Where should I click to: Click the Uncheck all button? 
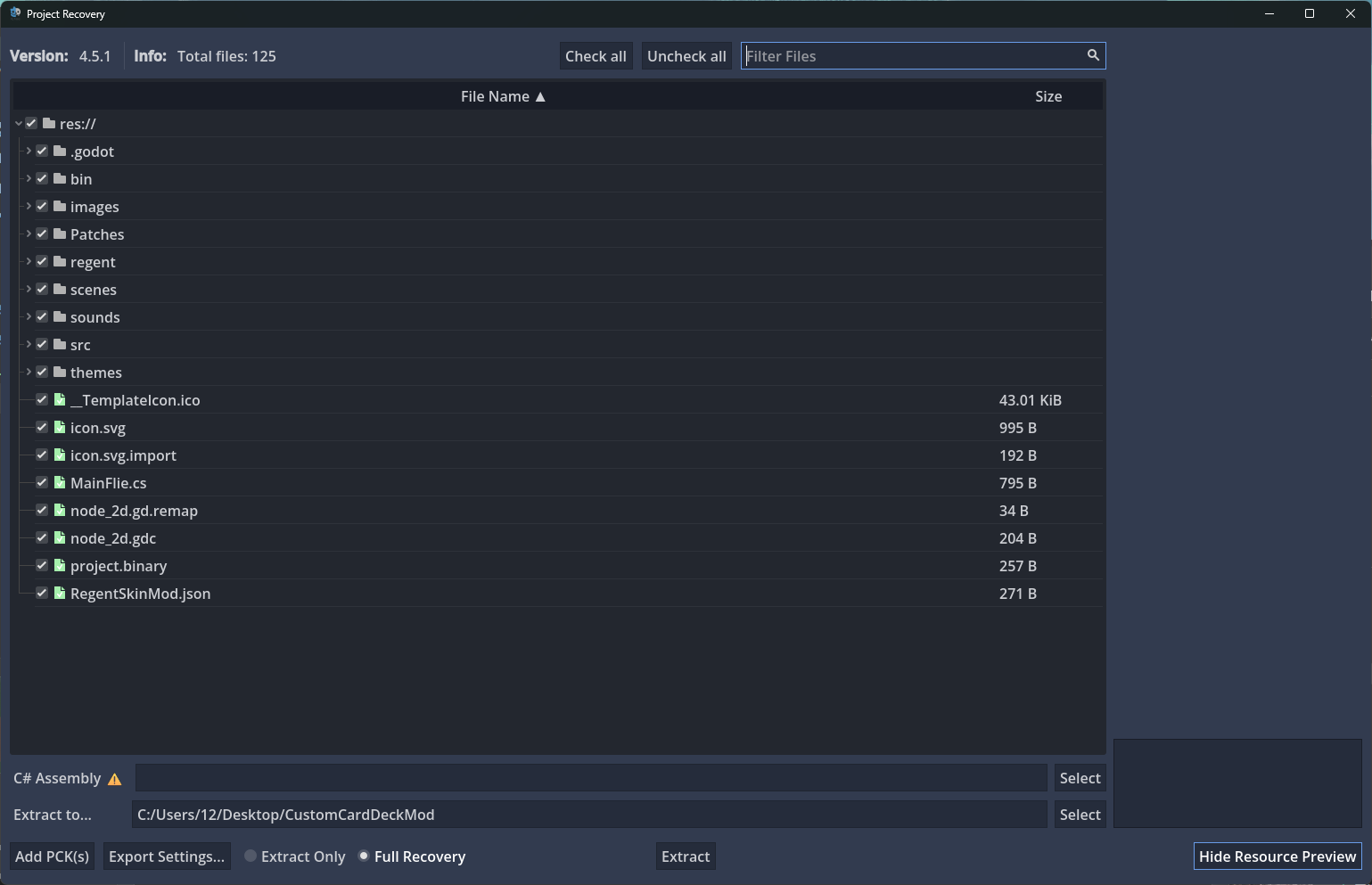(686, 56)
